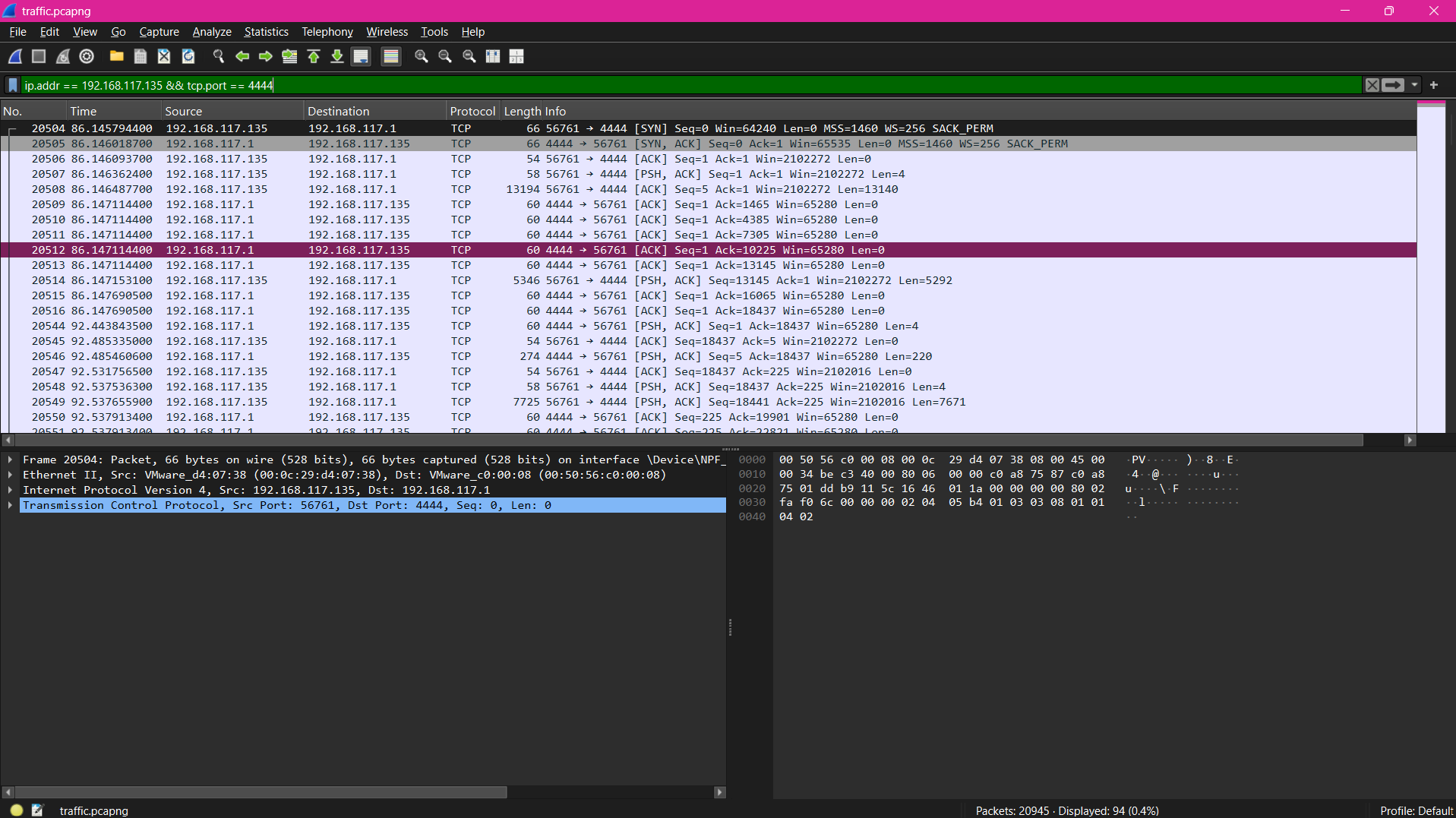Sort packets by the Time column
The height and width of the screenshot is (818, 1456).
point(114,111)
